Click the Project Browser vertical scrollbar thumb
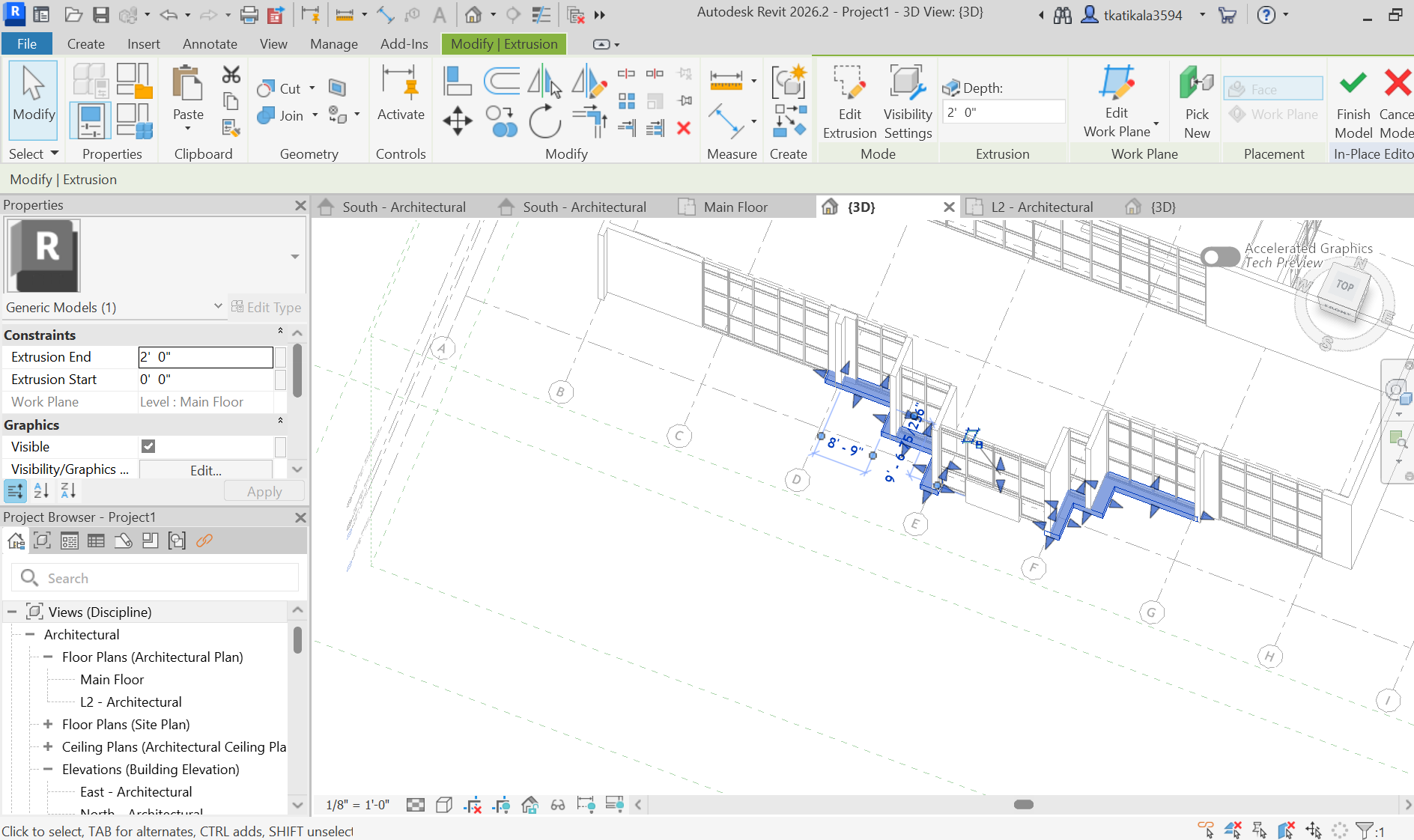Viewport: 1414px width, 840px height. [297, 640]
